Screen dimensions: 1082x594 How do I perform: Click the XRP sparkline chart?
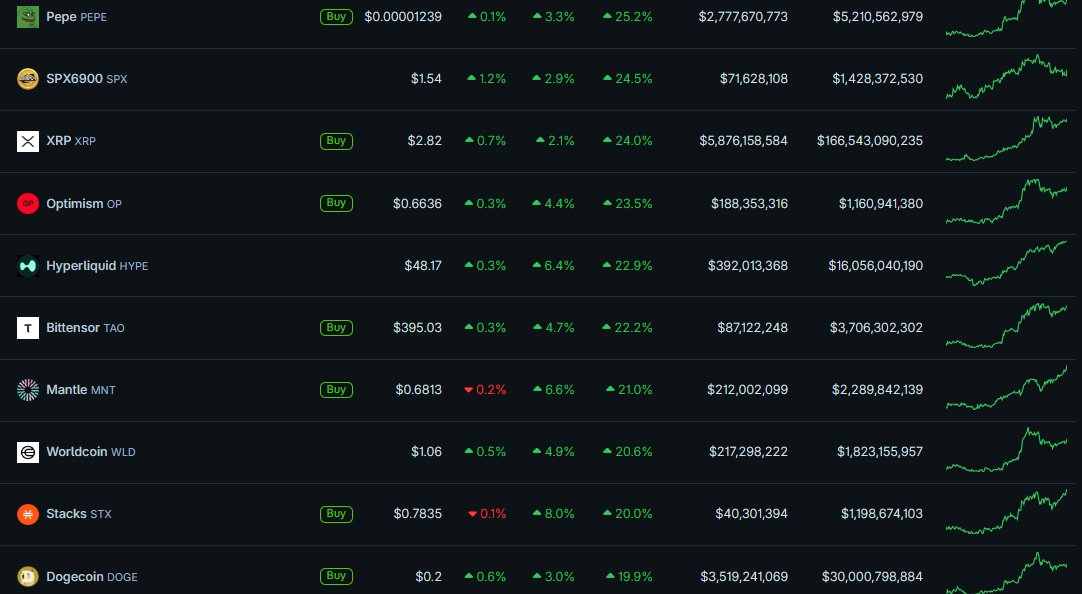click(x=1006, y=139)
